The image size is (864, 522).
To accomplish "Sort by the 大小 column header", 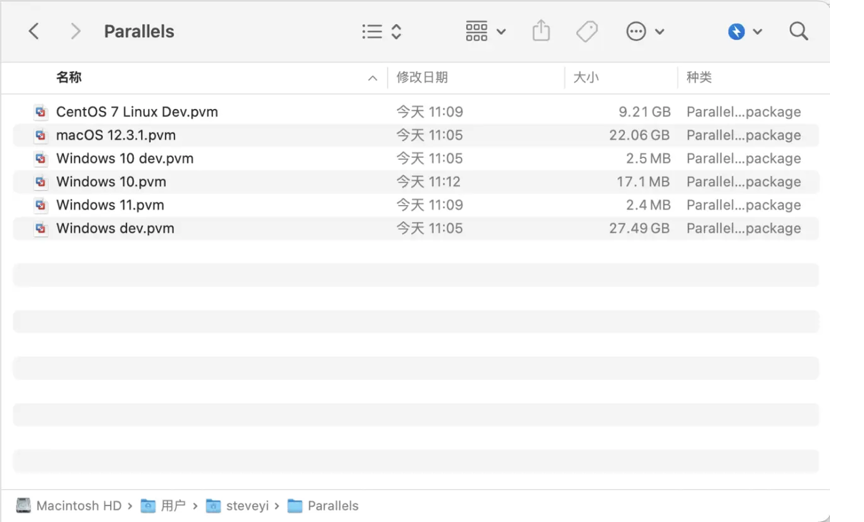I will coord(586,77).
